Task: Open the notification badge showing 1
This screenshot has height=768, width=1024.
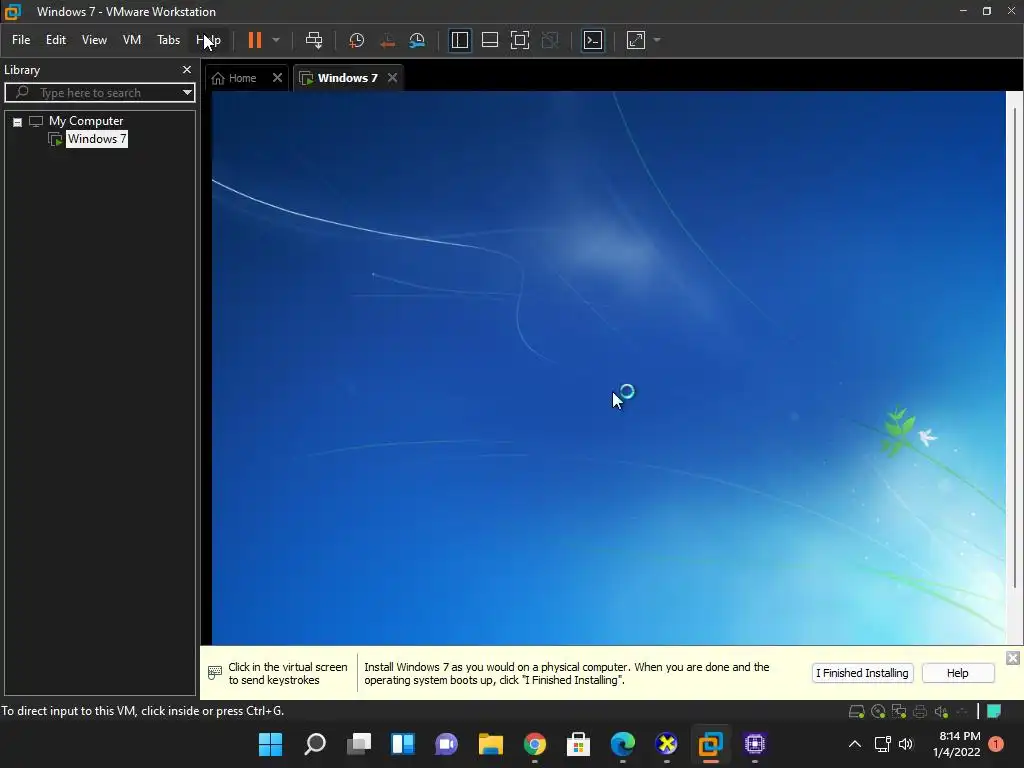Action: (x=996, y=744)
